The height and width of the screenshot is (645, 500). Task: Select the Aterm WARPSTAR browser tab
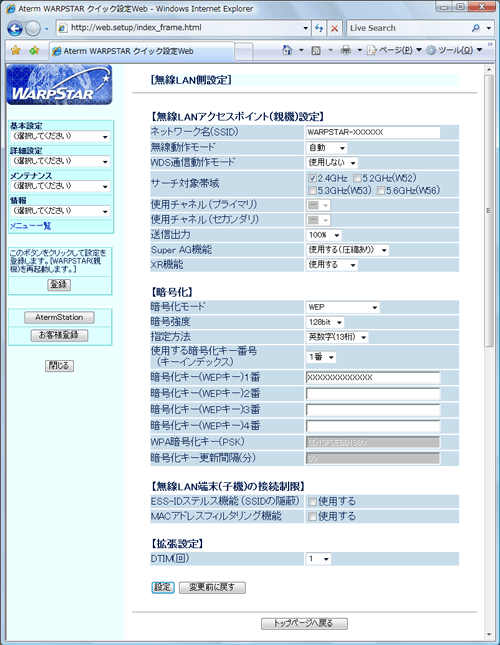[x=141, y=51]
